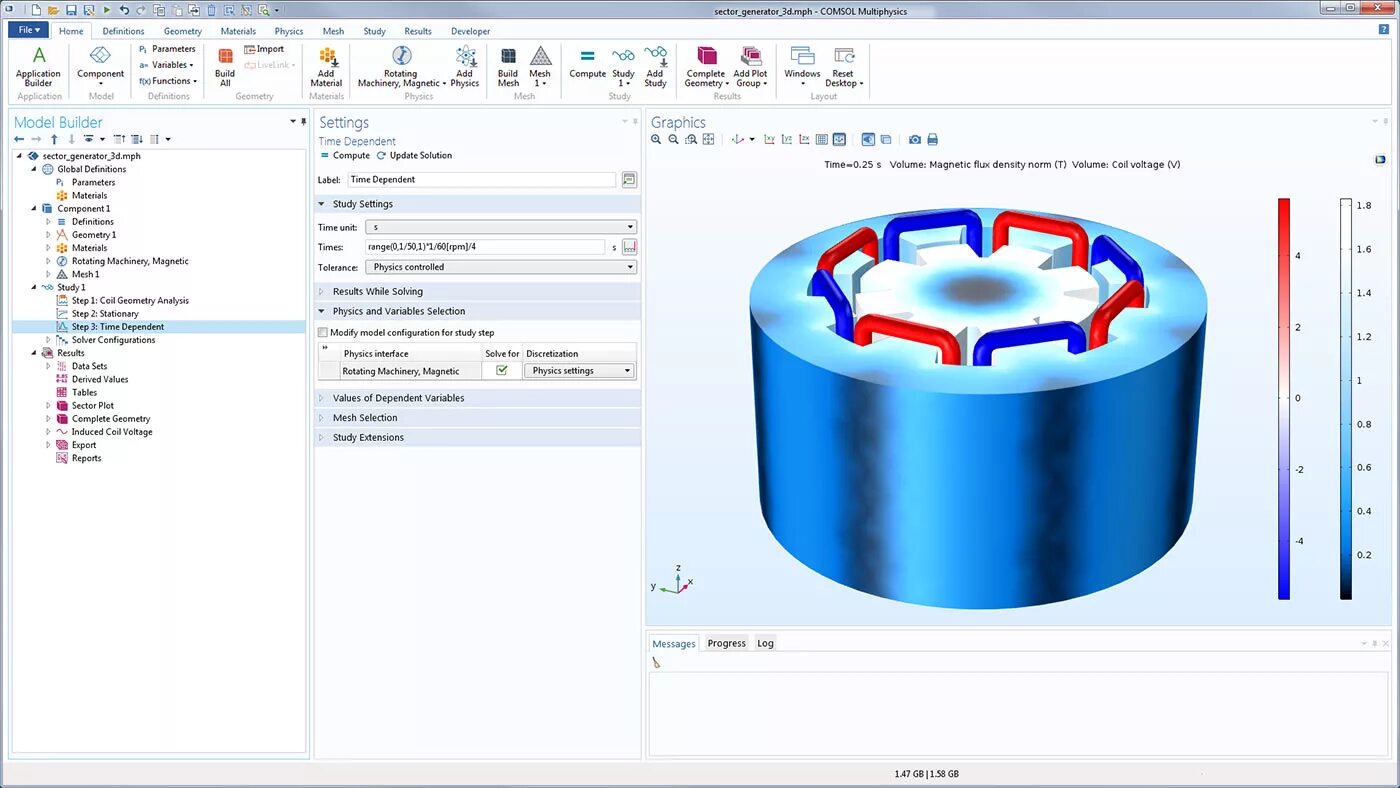This screenshot has height=788, width=1400.
Task: Switch to Definitions ribbon tab
Action: (123, 31)
